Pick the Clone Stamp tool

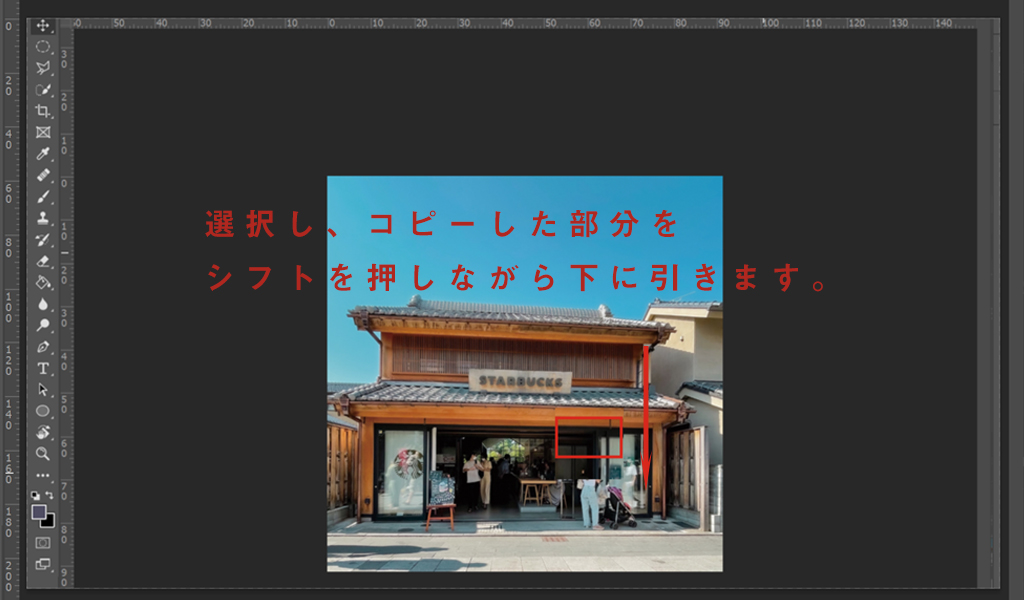click(x=43, y=218)
